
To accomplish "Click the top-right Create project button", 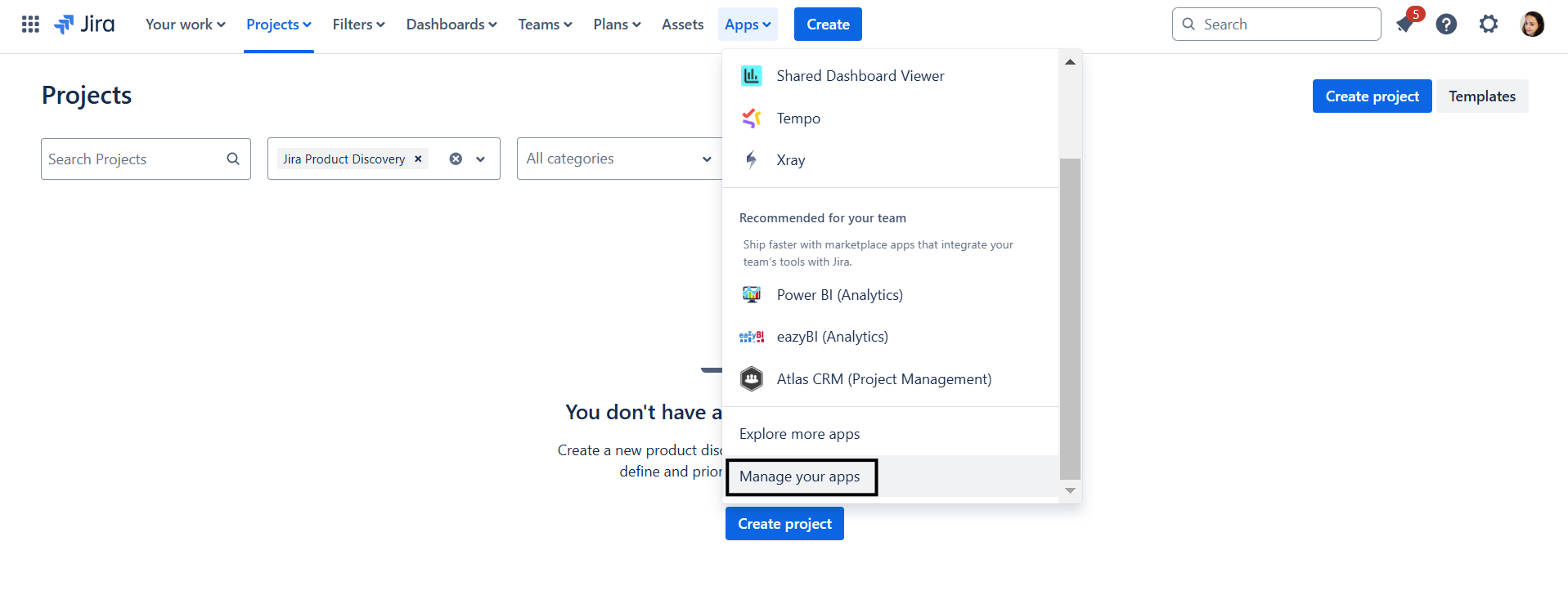I will click(1372, 96).
